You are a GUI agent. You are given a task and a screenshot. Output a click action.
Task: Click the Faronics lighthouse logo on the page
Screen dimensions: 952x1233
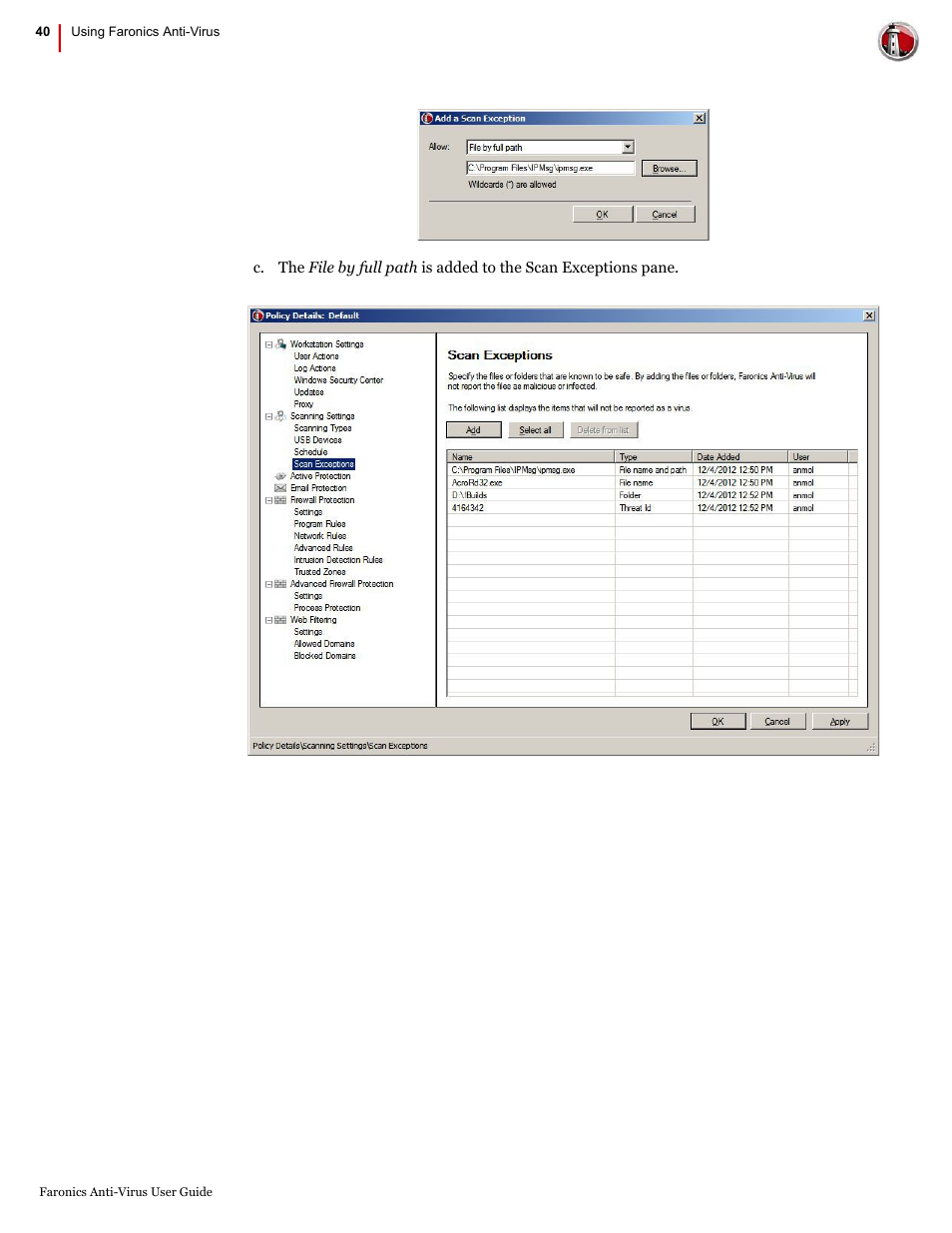tap(897, 41)
